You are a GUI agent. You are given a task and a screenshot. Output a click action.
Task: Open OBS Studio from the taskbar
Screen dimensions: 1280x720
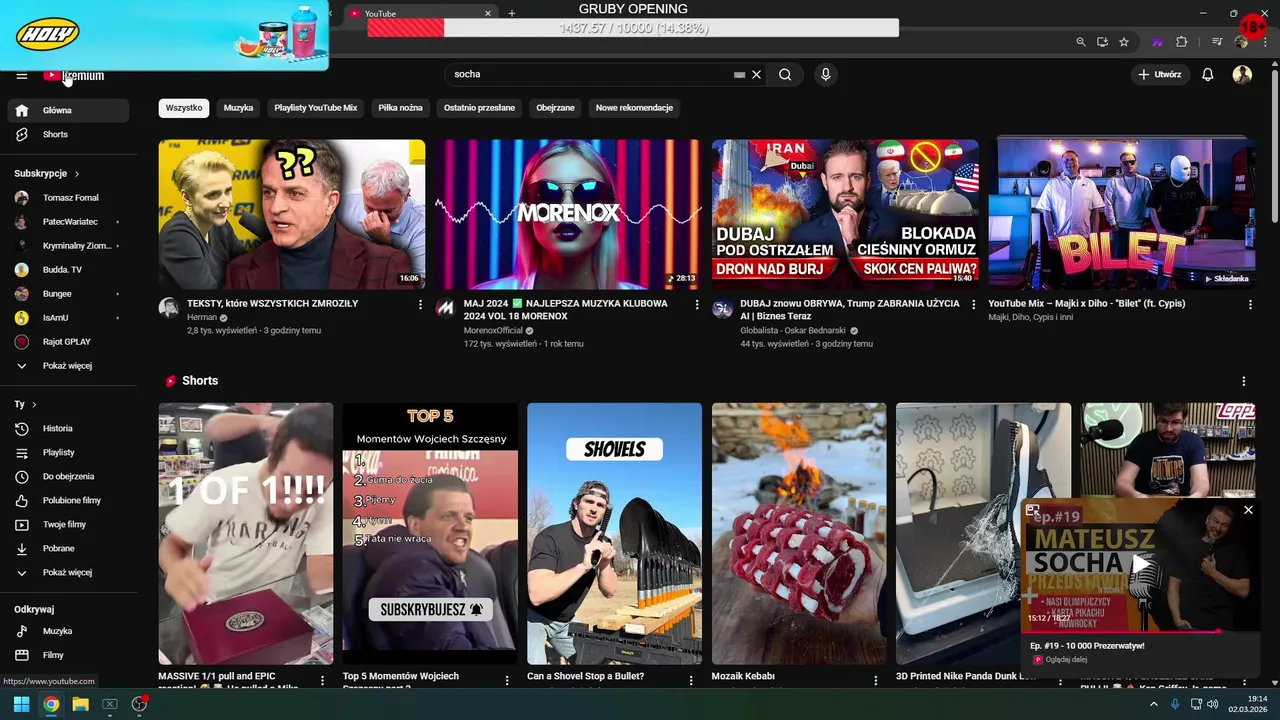pyautogui.click(x=139, y=704)
